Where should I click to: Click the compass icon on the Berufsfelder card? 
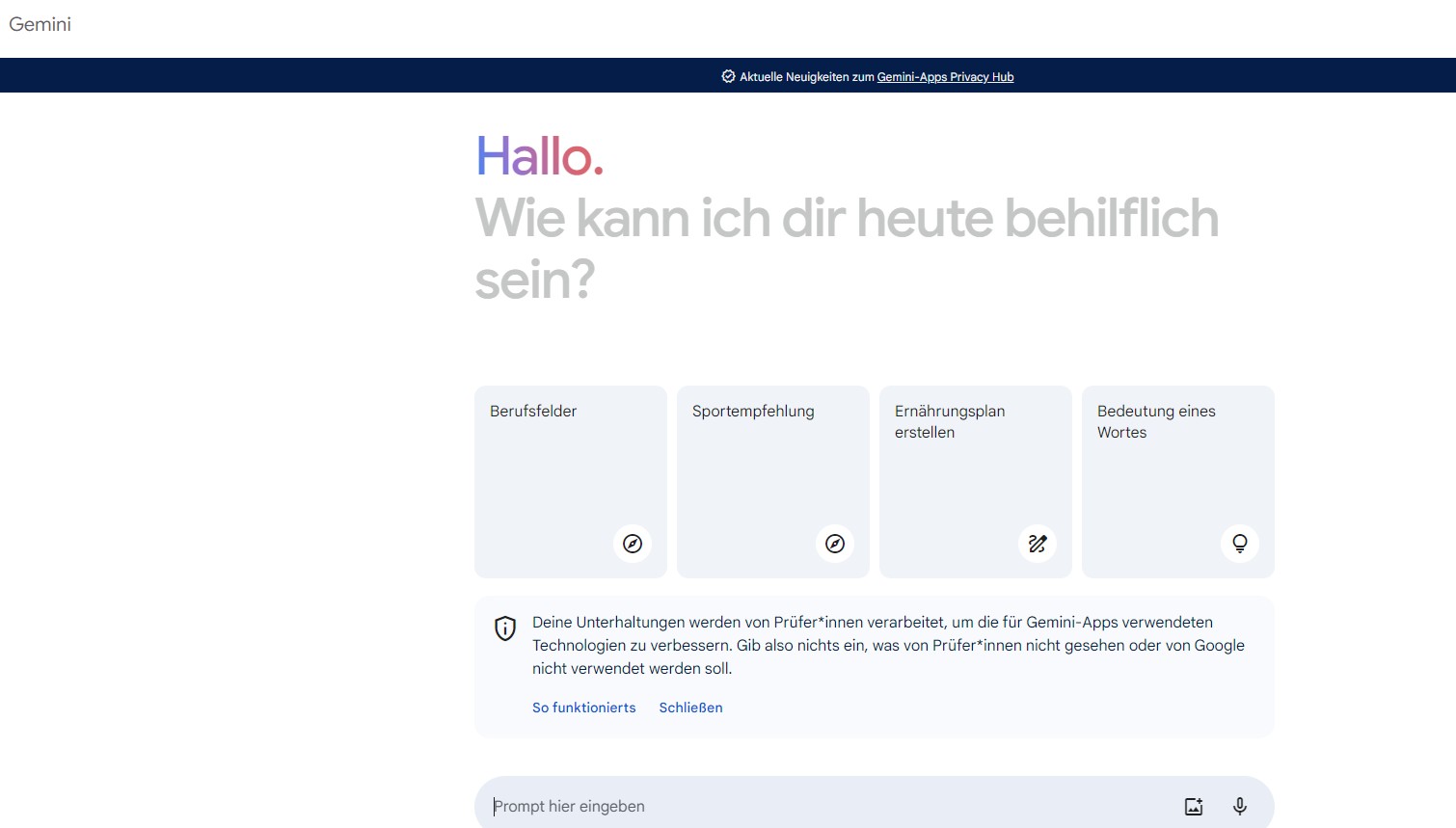[x=633, y=544]
